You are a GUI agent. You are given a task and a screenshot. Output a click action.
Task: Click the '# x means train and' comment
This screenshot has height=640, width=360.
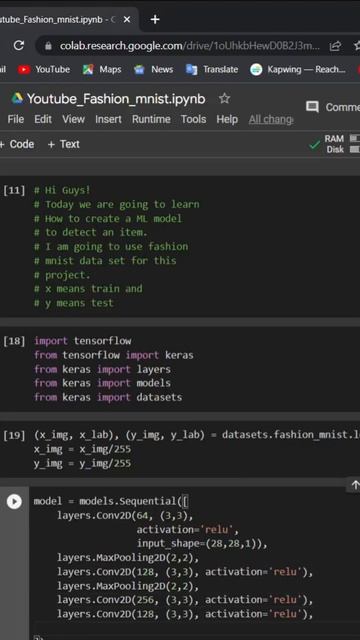click(x=88, y=289)
